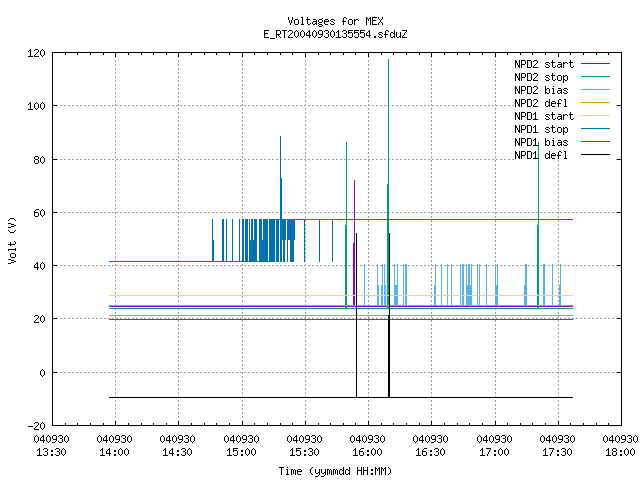Image resolution: width=640 pixels, height=480 pixels.
Task: Click the 'NPD2 start' legend label
Action: [544, 64]
